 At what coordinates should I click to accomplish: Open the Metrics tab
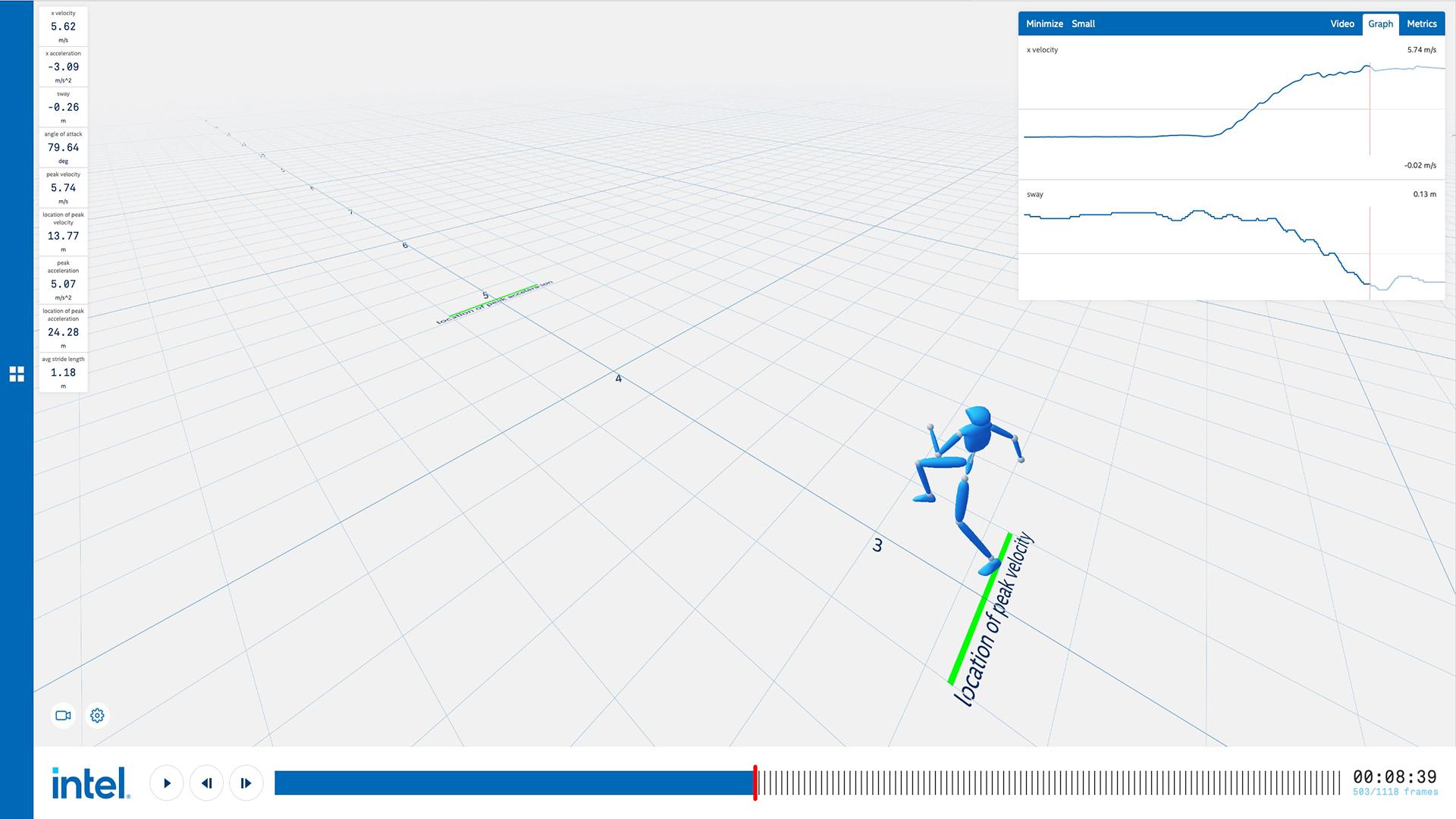(1422, 24)
